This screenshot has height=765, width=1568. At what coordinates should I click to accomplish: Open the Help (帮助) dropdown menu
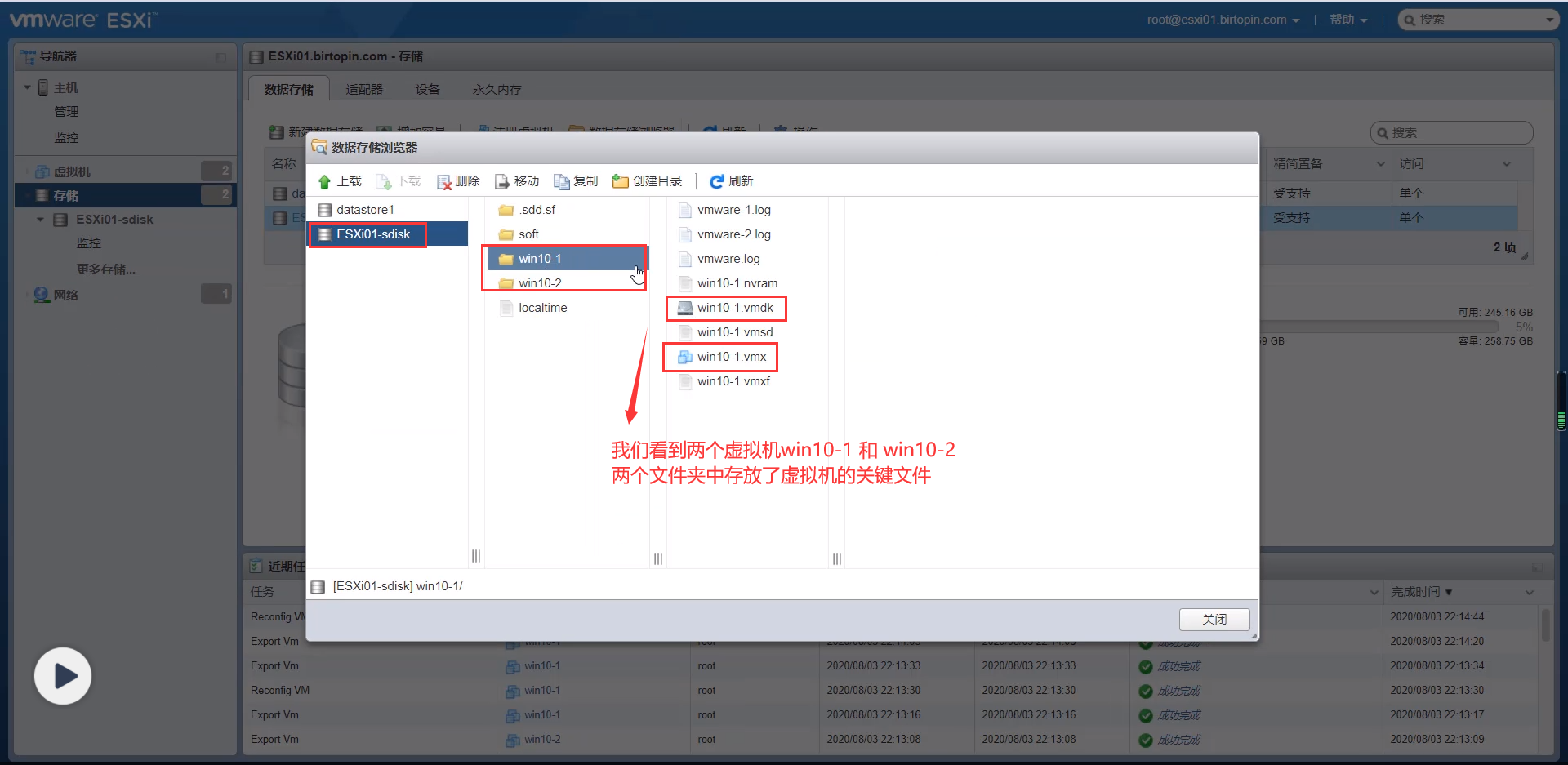tap(1348, 20)
